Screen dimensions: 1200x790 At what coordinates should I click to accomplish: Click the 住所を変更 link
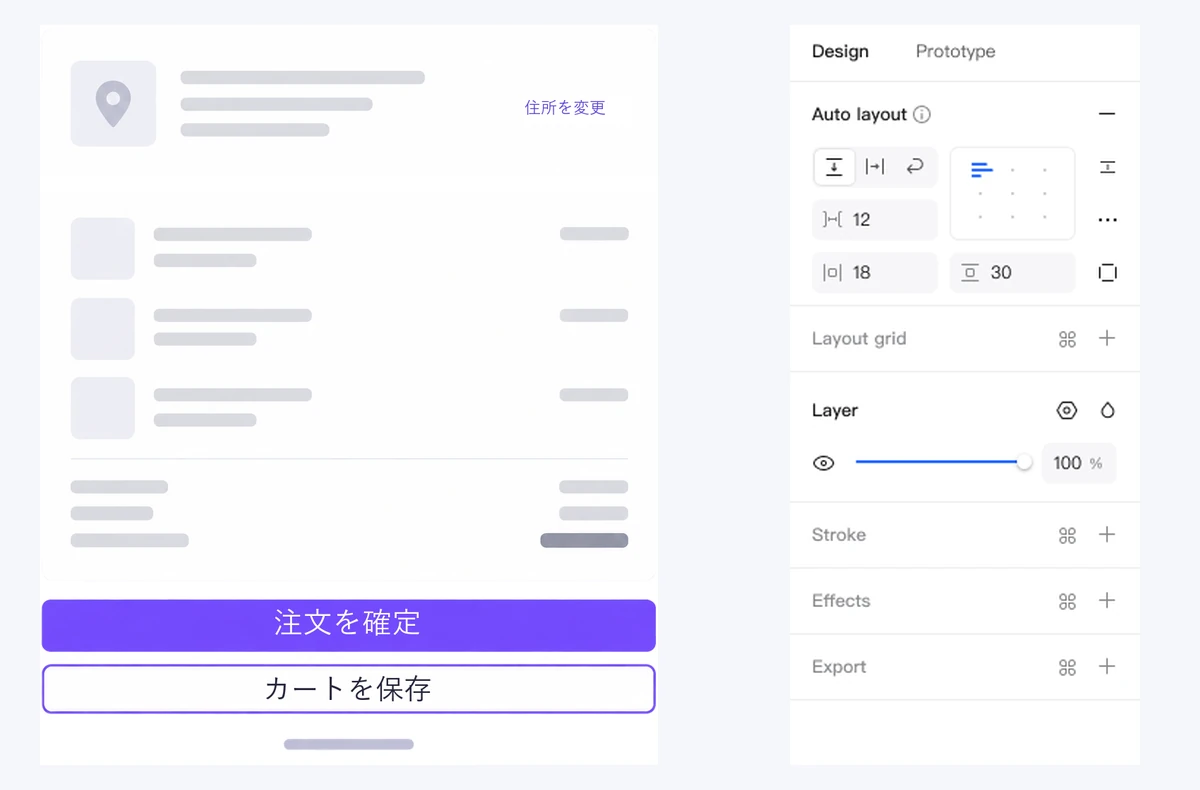pyautogui.click(x=565, y=107)
